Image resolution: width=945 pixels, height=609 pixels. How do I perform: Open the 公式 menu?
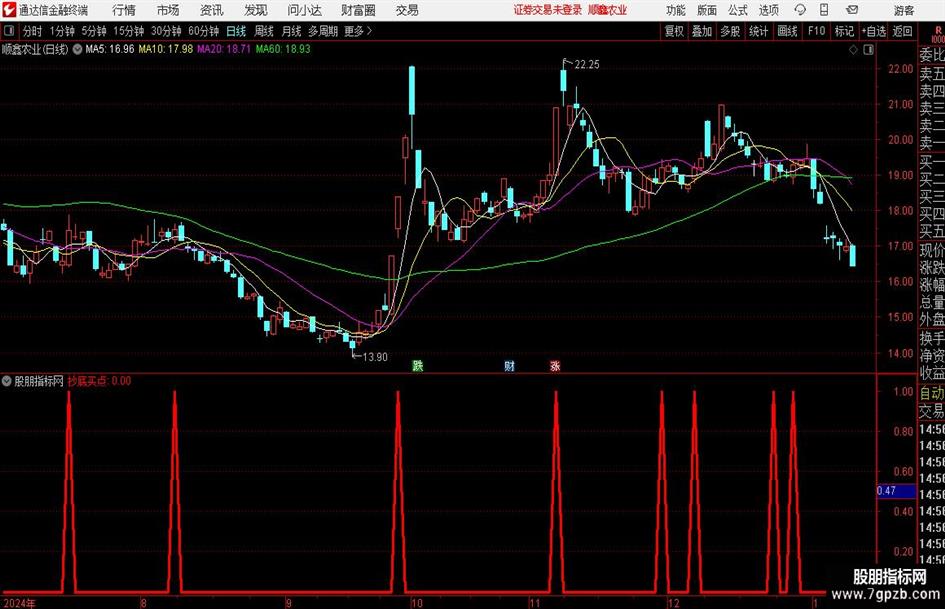[738, 10]
